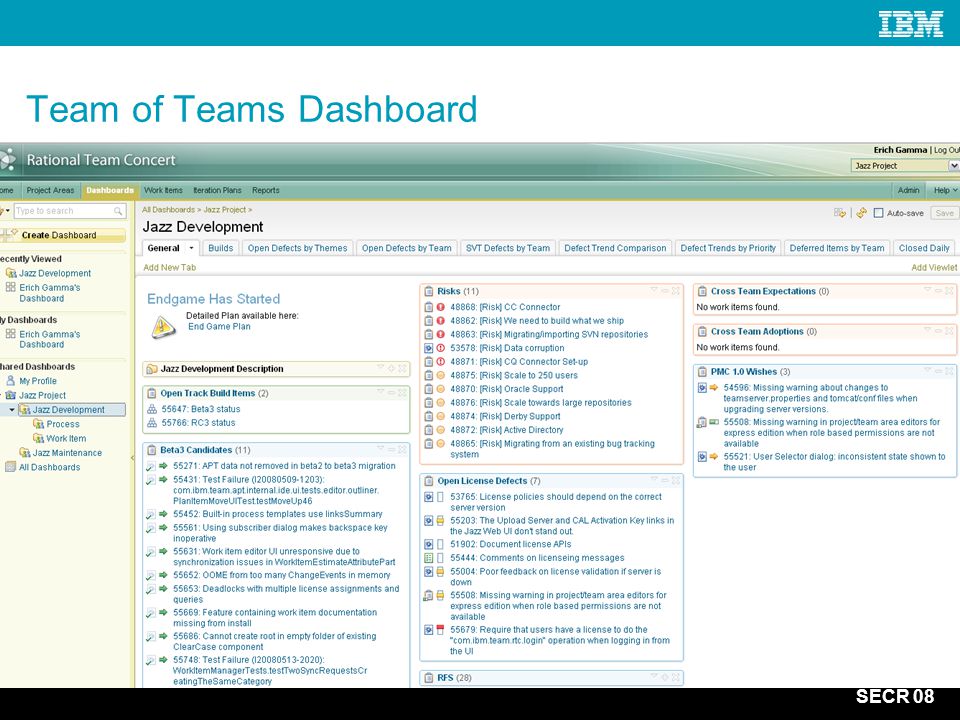Click orange priority icon for 48875 Scale to 250 users
The height and width of the screenshot is (720, 960).
pos(440,375)
